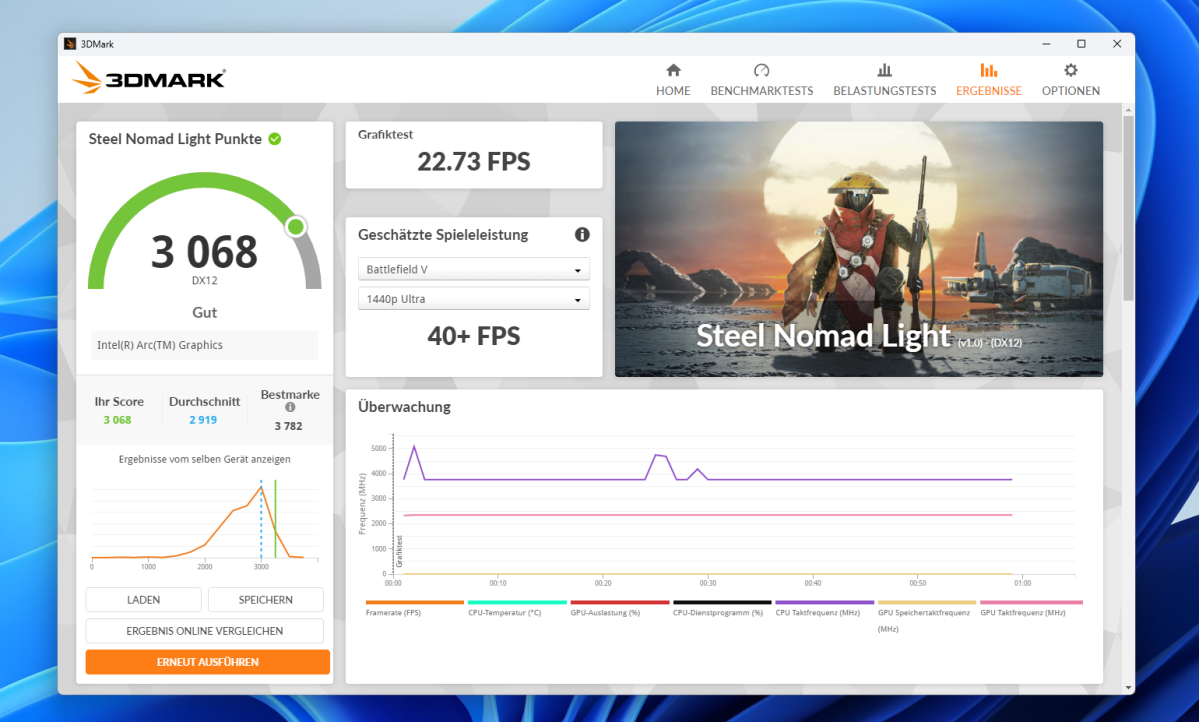This screenshot has height=722, width=1199.
Task: Click the Steel Nomad Light banner image
Action: (x=859, y=249)
